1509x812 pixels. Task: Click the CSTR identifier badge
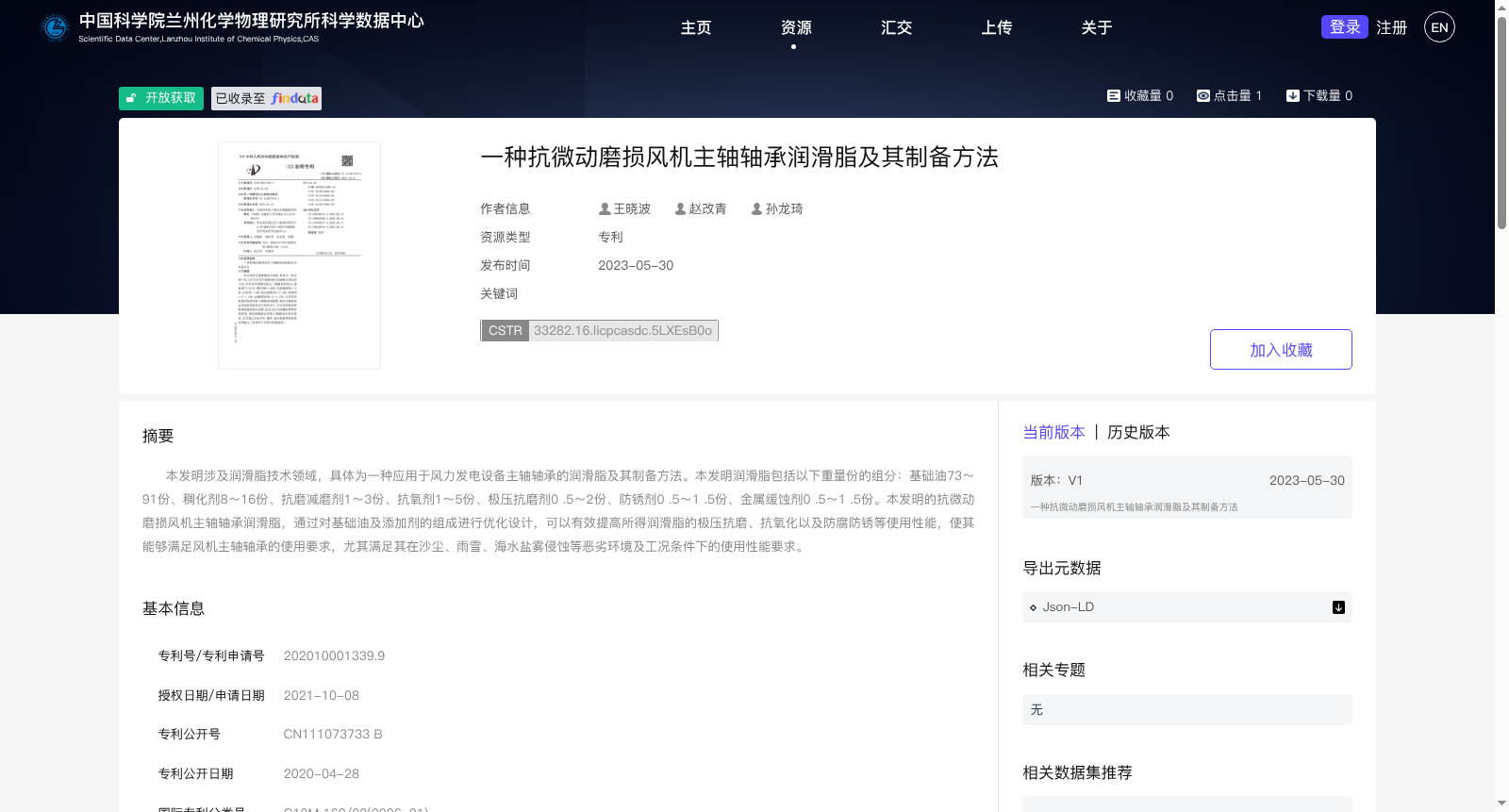[600, 330]
